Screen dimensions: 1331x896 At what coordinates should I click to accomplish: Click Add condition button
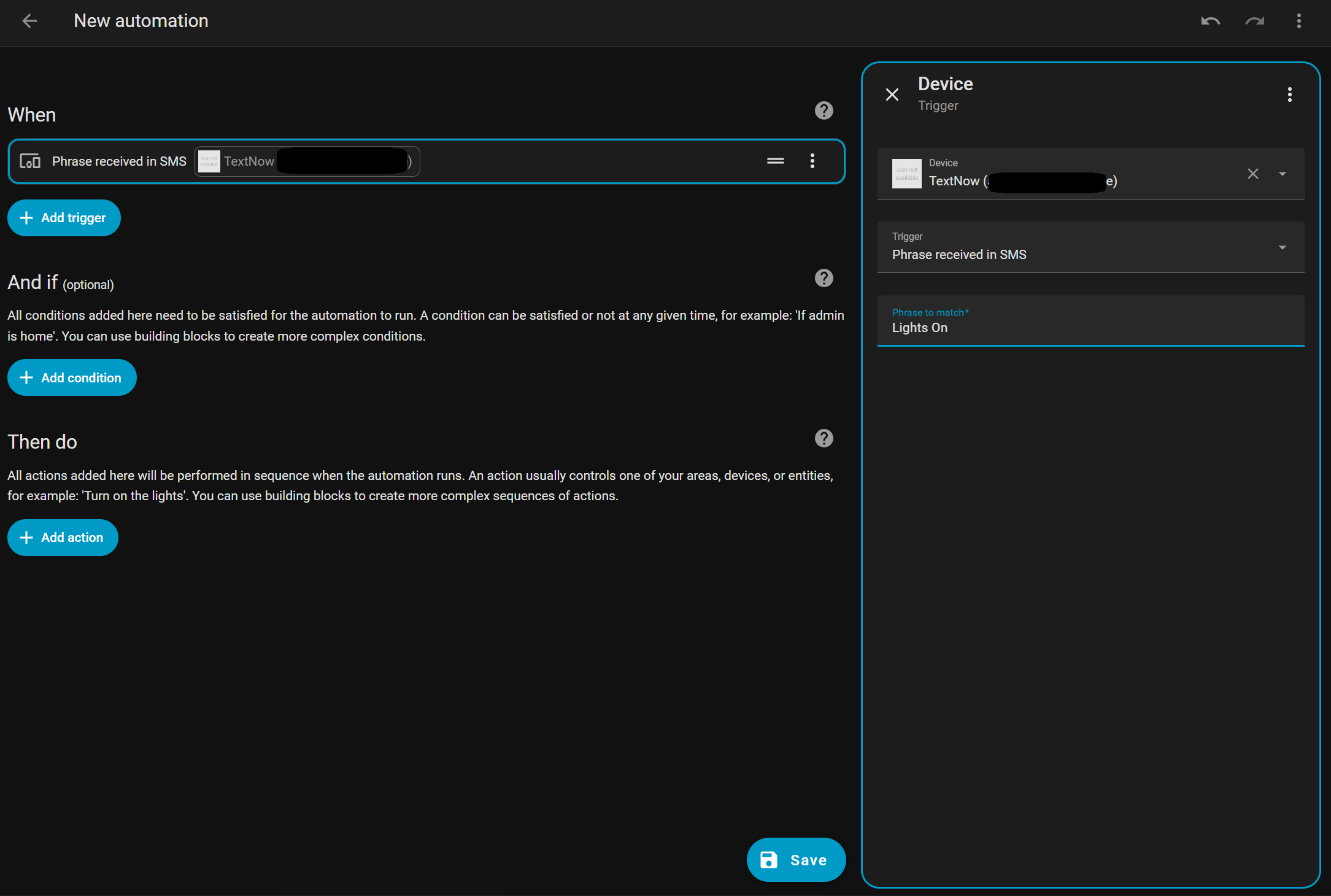72,377
